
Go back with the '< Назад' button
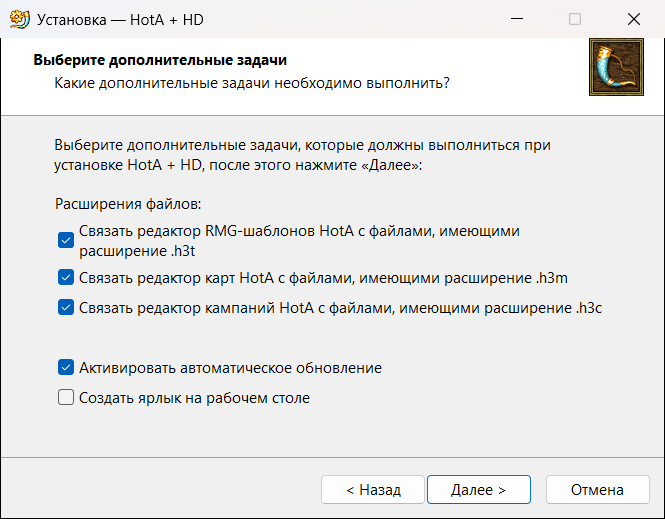click(x=373, y=490)
